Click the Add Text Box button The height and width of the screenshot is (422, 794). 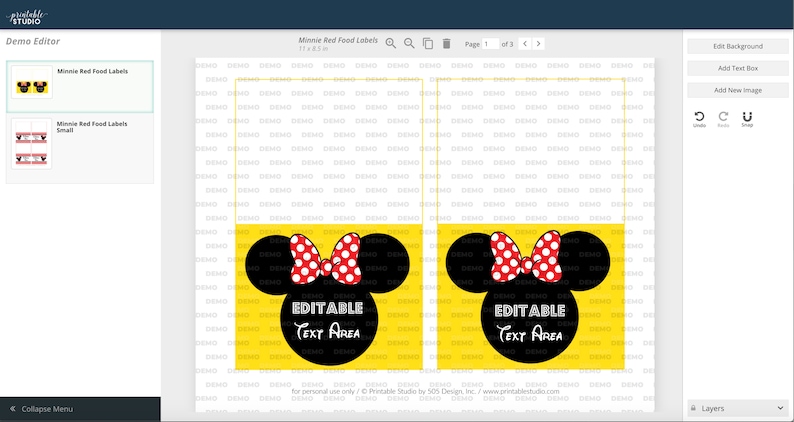pos(738,68)
